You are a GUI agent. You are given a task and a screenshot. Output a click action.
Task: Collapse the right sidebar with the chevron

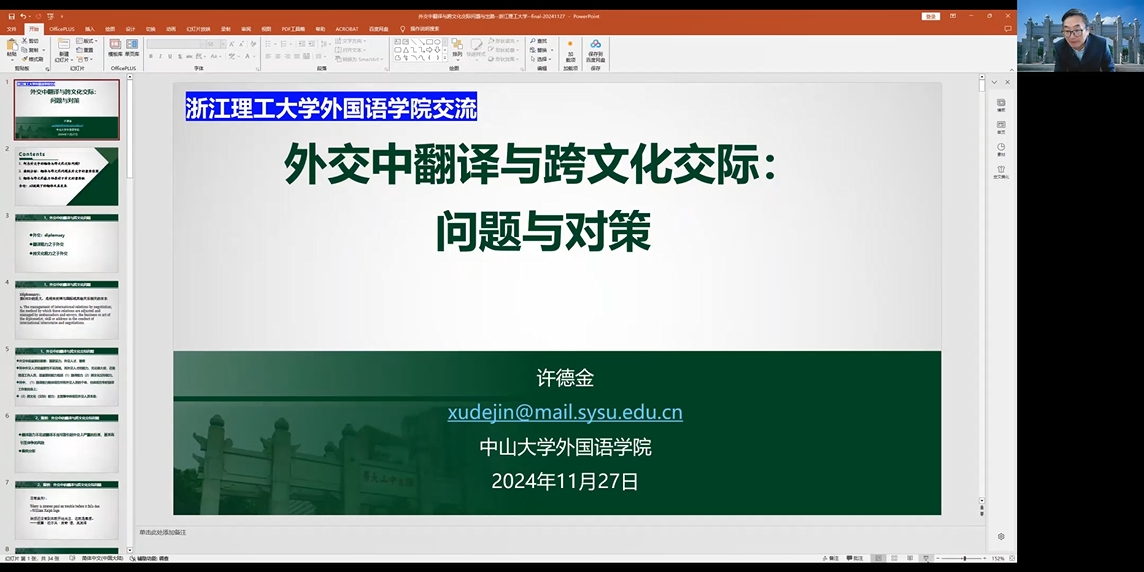coord(993,82)
